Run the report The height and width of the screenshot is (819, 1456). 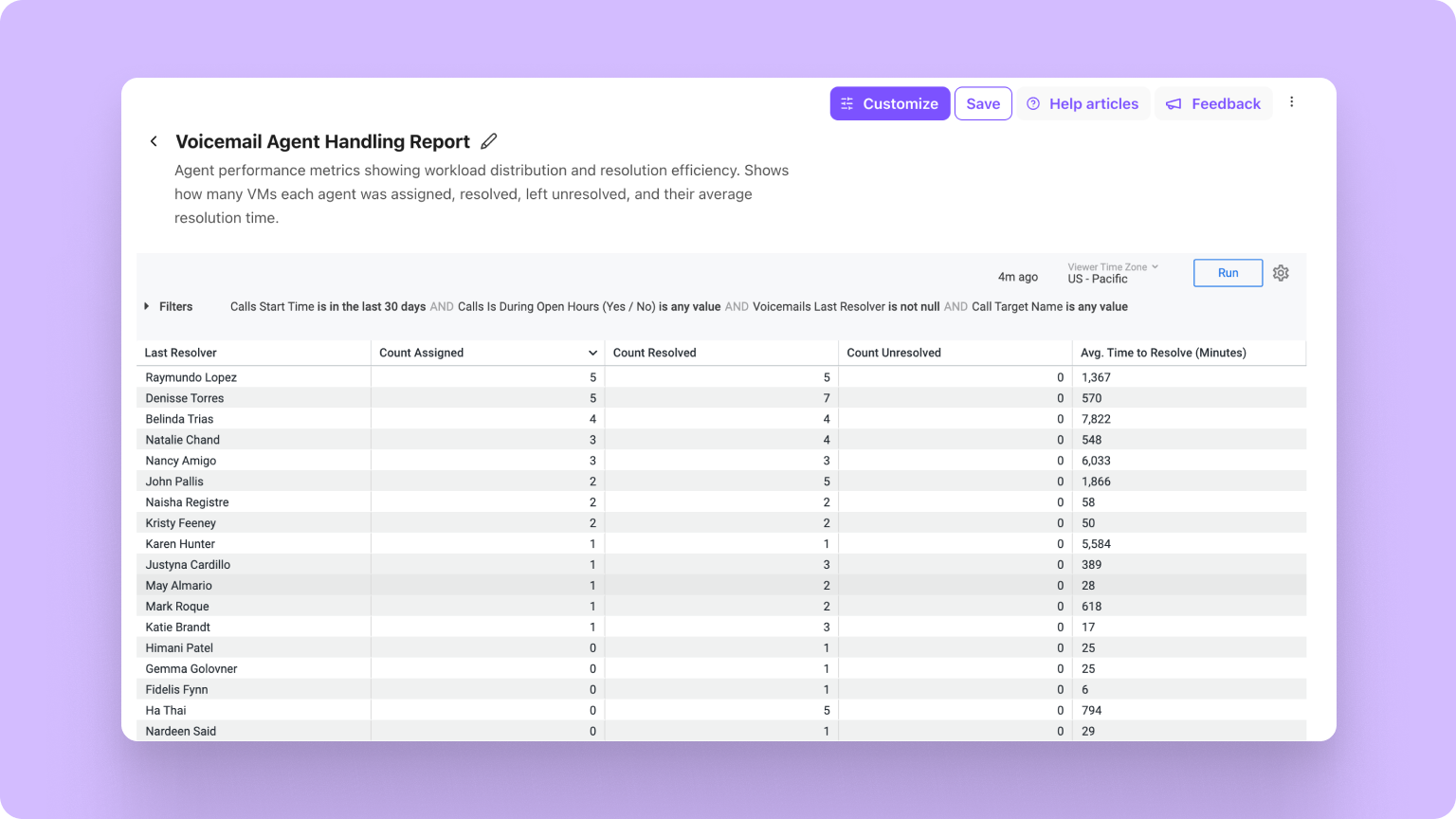pyautogui.click(x=1228, y=272)
